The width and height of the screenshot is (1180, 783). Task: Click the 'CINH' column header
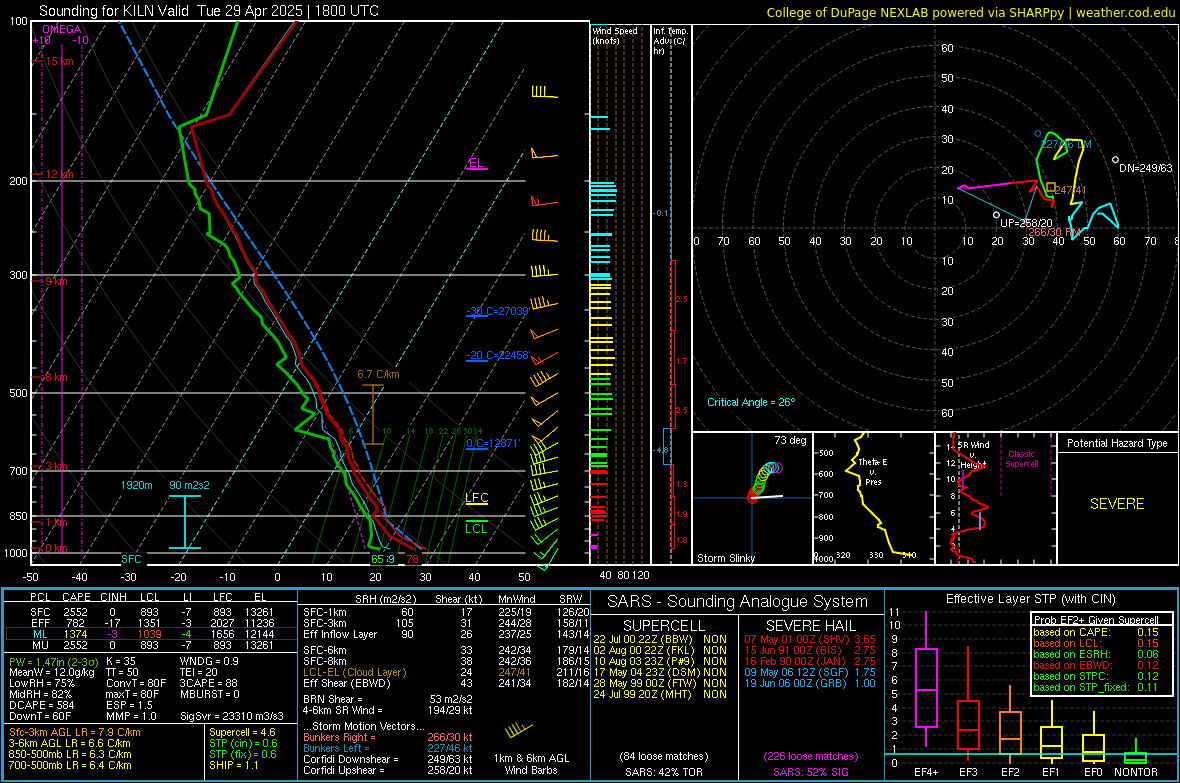coord(114,597)
